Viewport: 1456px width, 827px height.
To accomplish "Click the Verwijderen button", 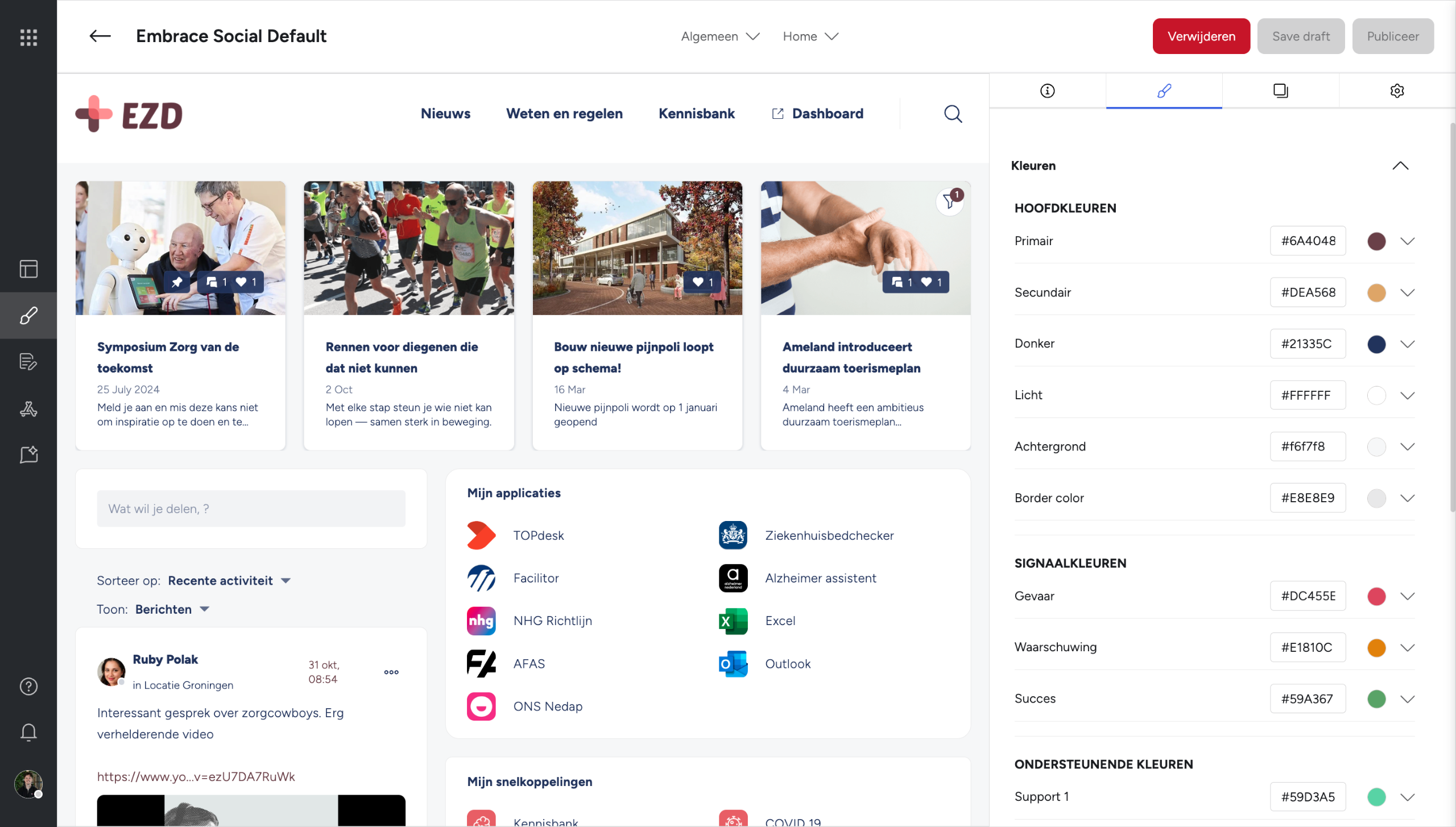I will pos(1201,36).
